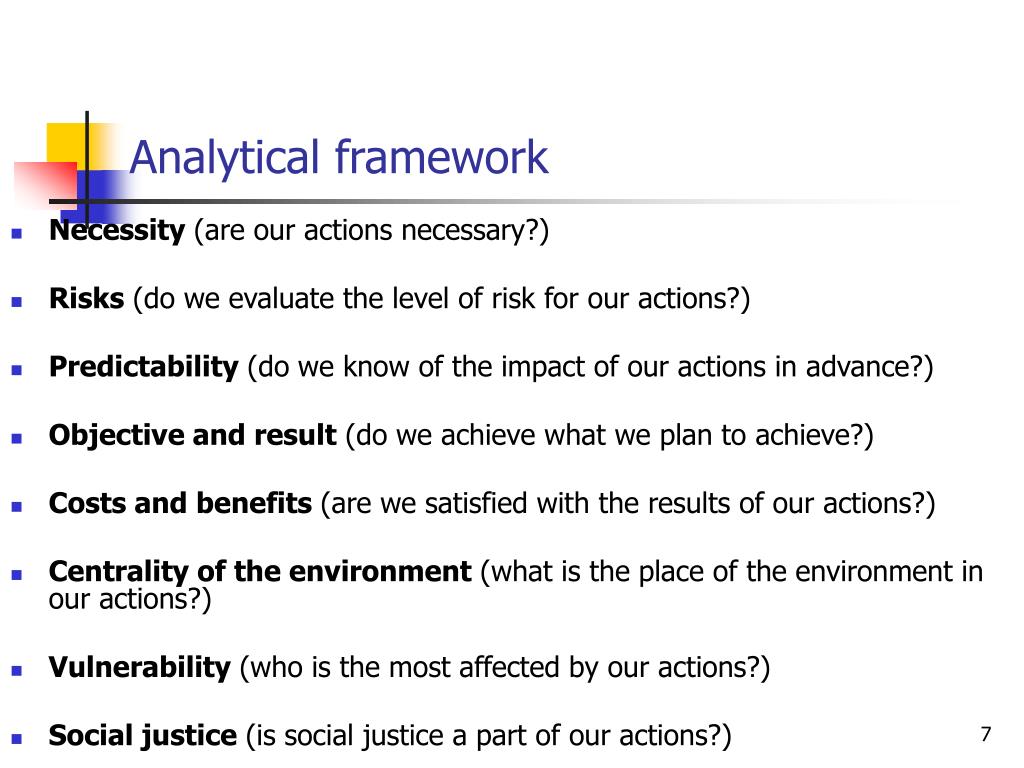Click the 'Costs and benefits' bold text
Screen dimensions: 1024x768
coord(180,504)
